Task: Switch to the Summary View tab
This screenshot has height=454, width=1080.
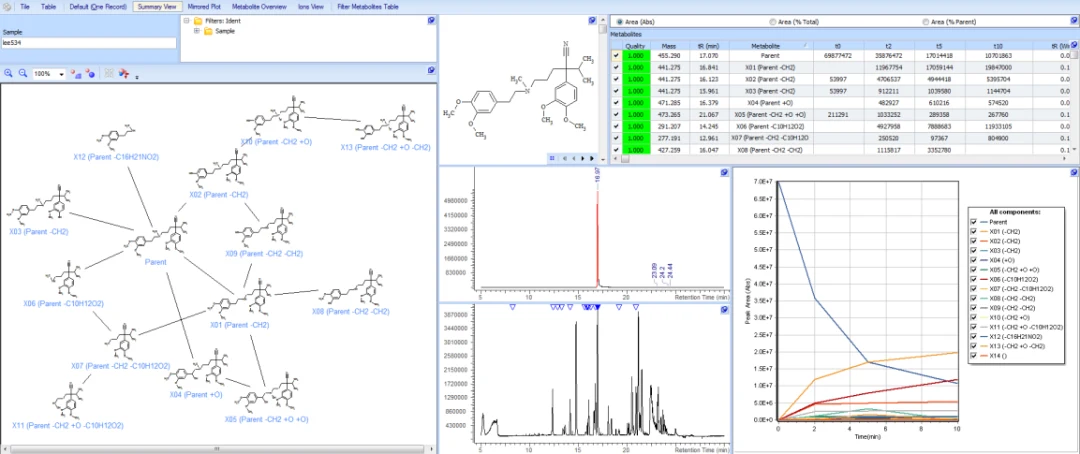Action: [x=156, y=7]
